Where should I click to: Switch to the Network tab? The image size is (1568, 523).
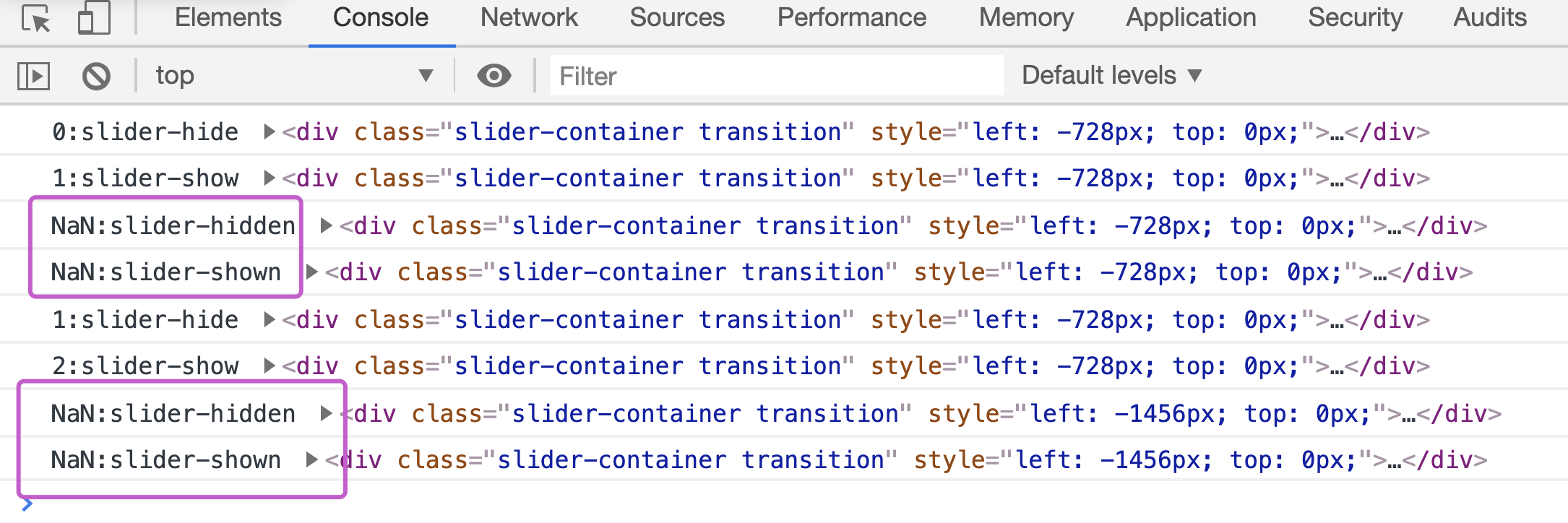[529, 17]
